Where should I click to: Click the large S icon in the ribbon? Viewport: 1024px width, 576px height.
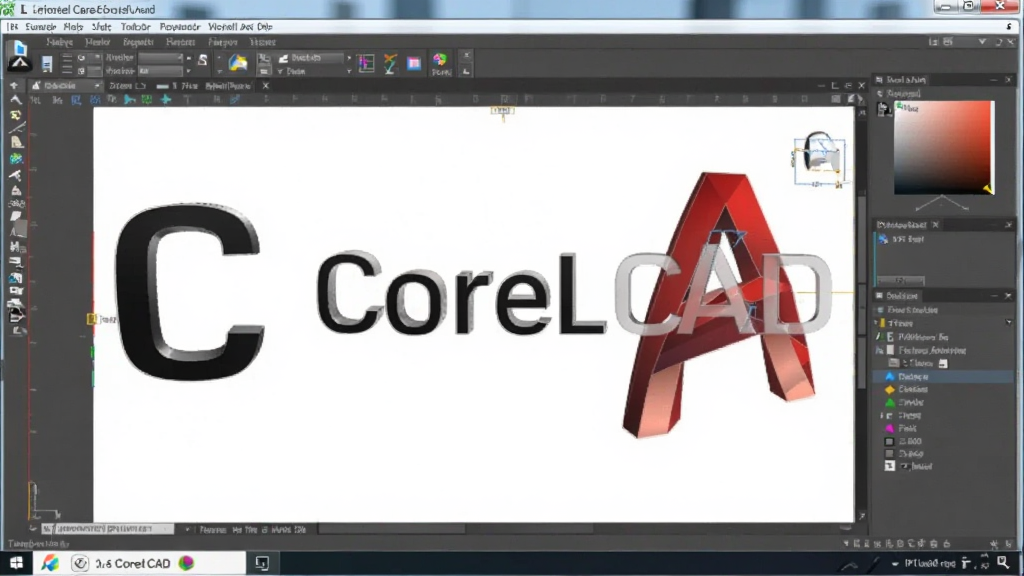coord(202,60)
